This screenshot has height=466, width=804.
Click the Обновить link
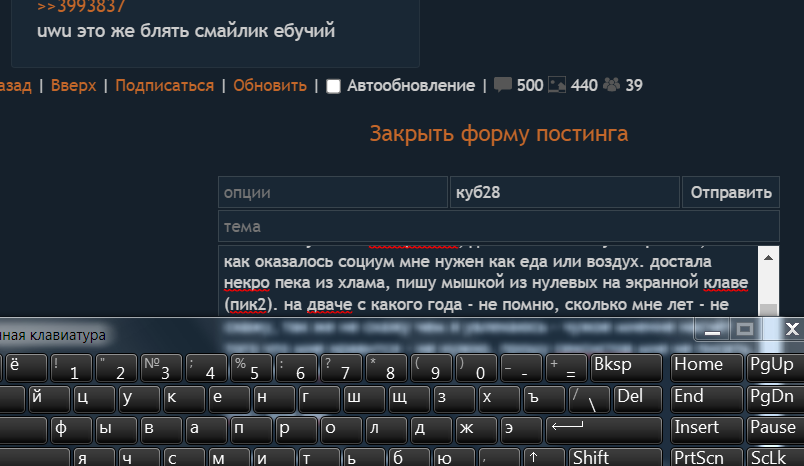tap(270, 85)
